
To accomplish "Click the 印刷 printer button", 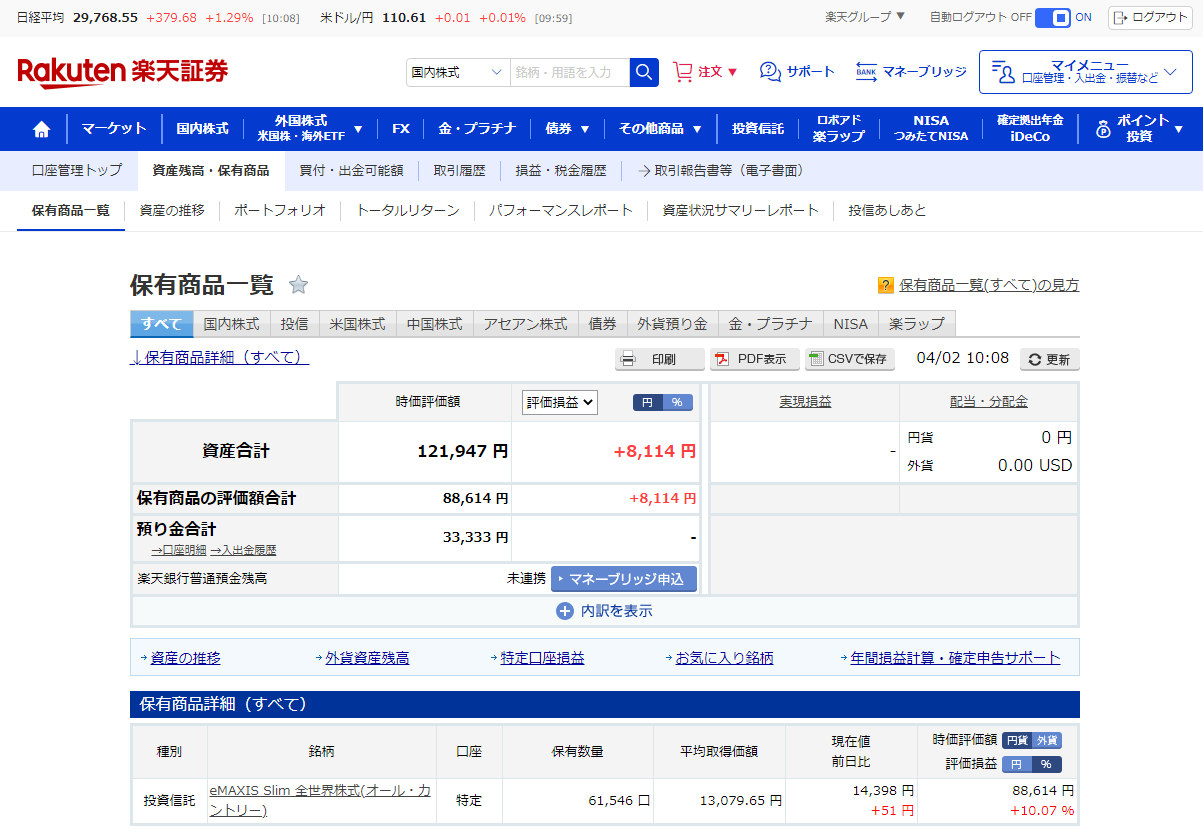I will click(658, 359).
